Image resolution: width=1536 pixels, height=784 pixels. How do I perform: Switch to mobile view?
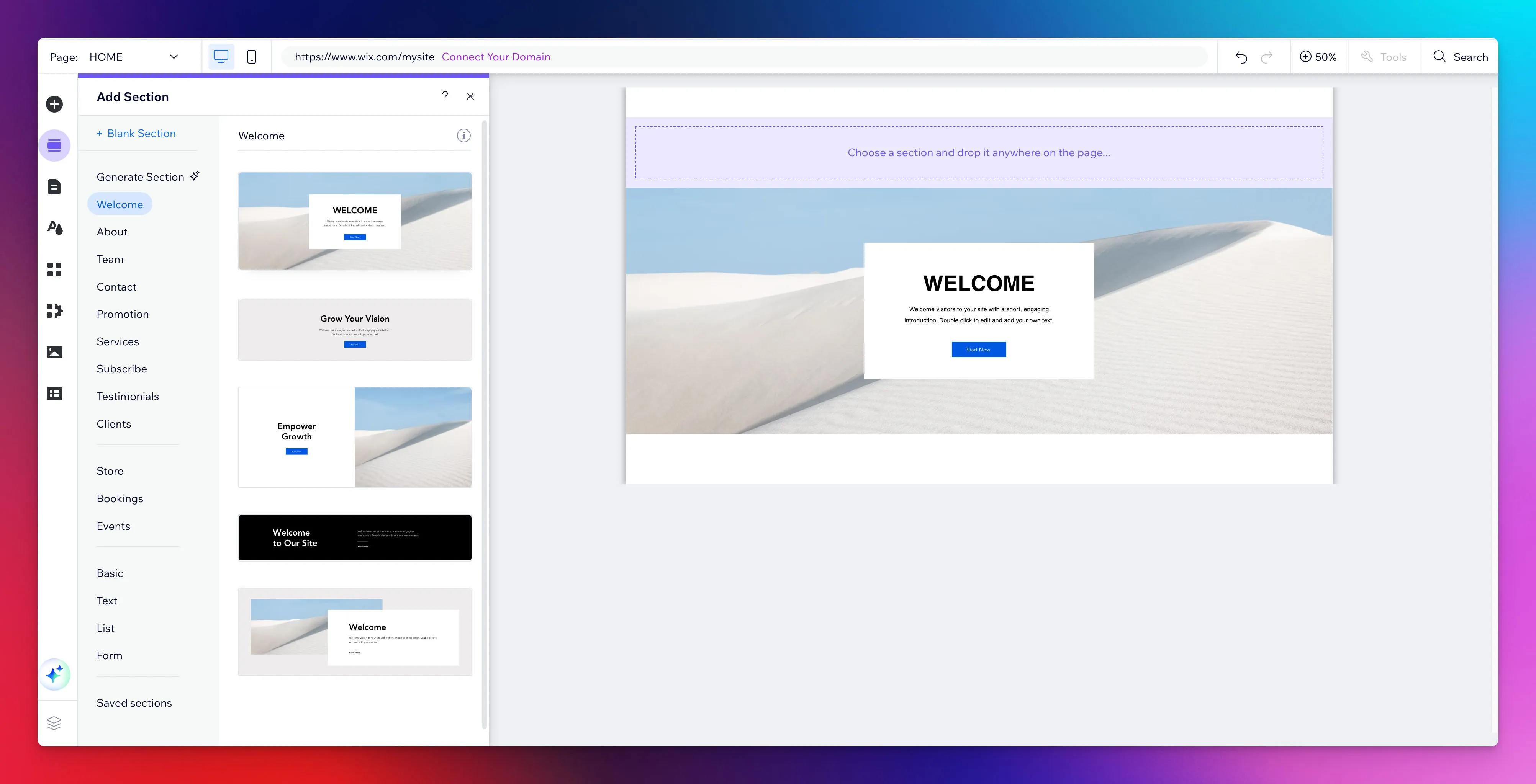[x=252, y=57]
